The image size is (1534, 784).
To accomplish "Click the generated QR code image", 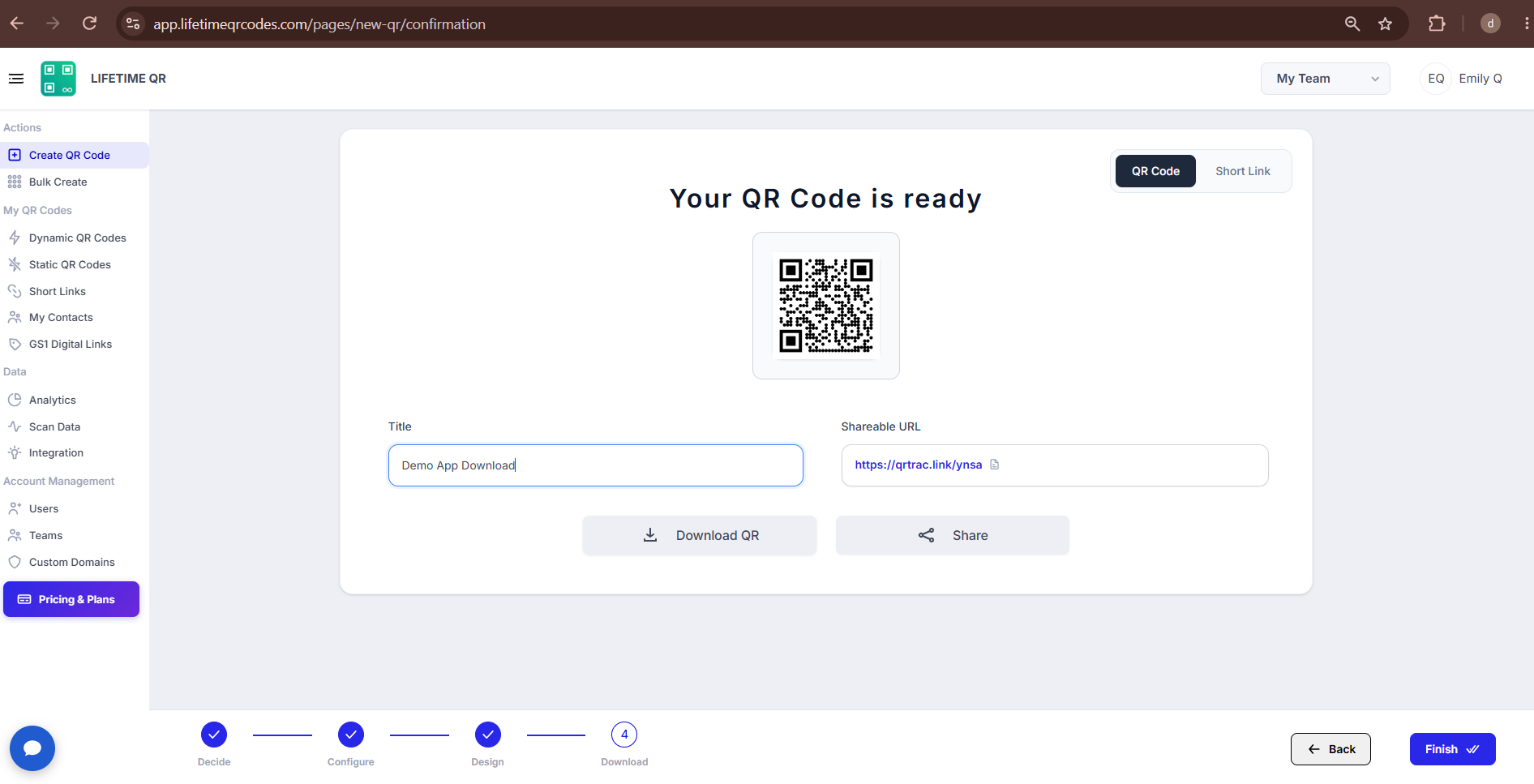I will pyautogui.click(x=826, y=306).
